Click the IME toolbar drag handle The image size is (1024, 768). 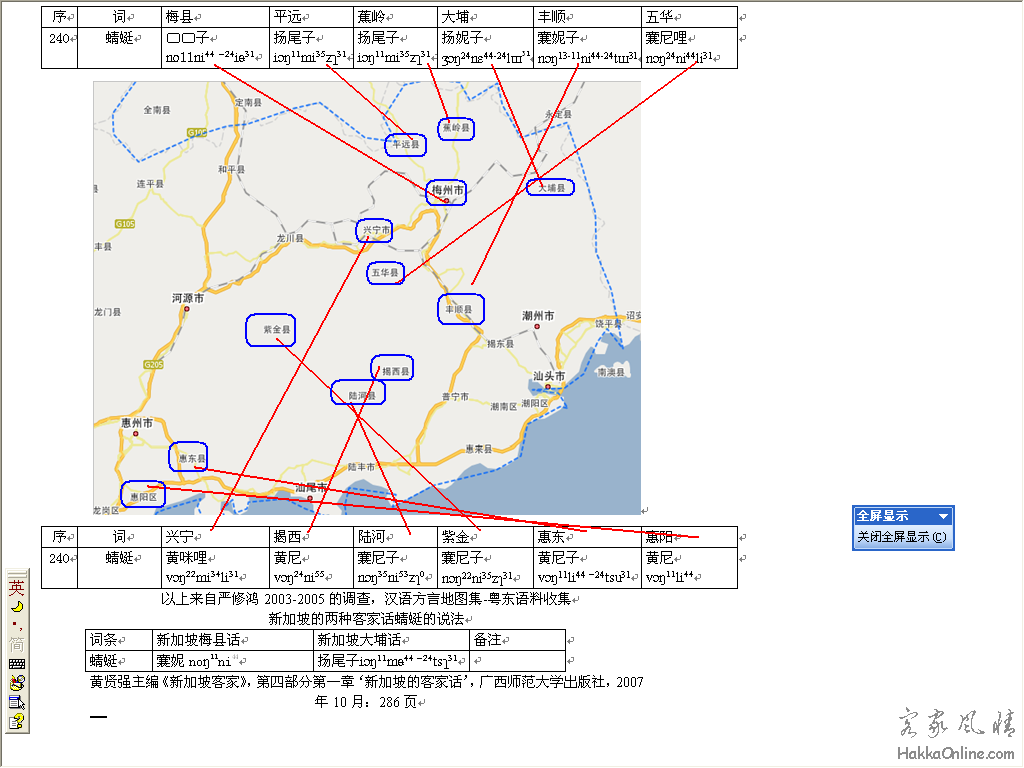17,573
